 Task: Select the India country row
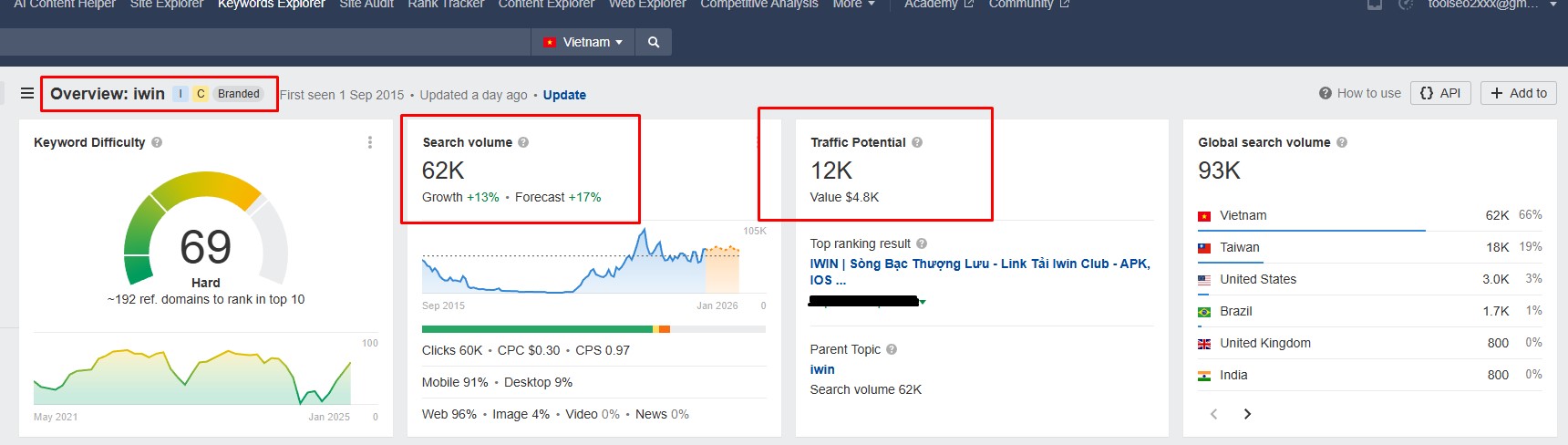1369,375
